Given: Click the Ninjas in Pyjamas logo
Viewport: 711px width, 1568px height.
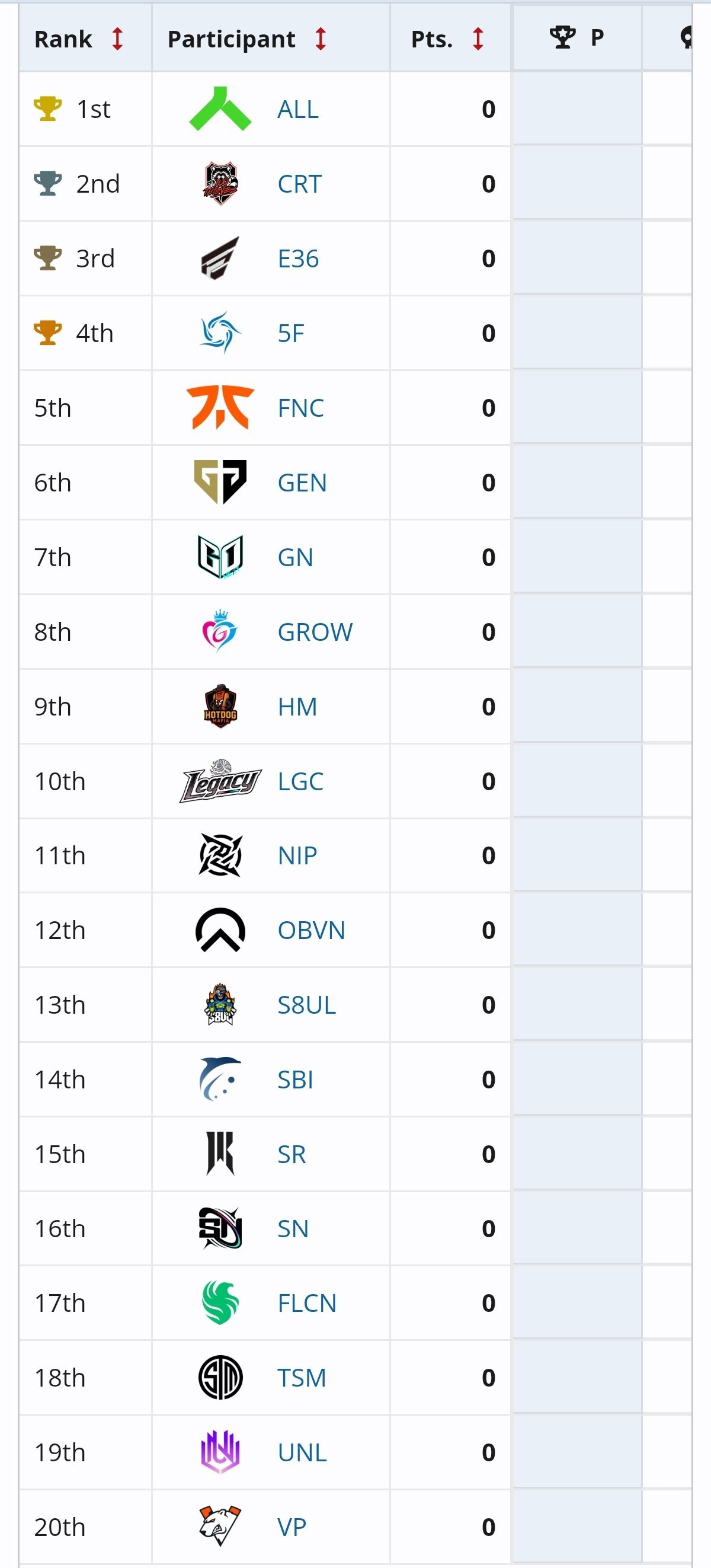Looking at the screenshot, I should (220, 855).
